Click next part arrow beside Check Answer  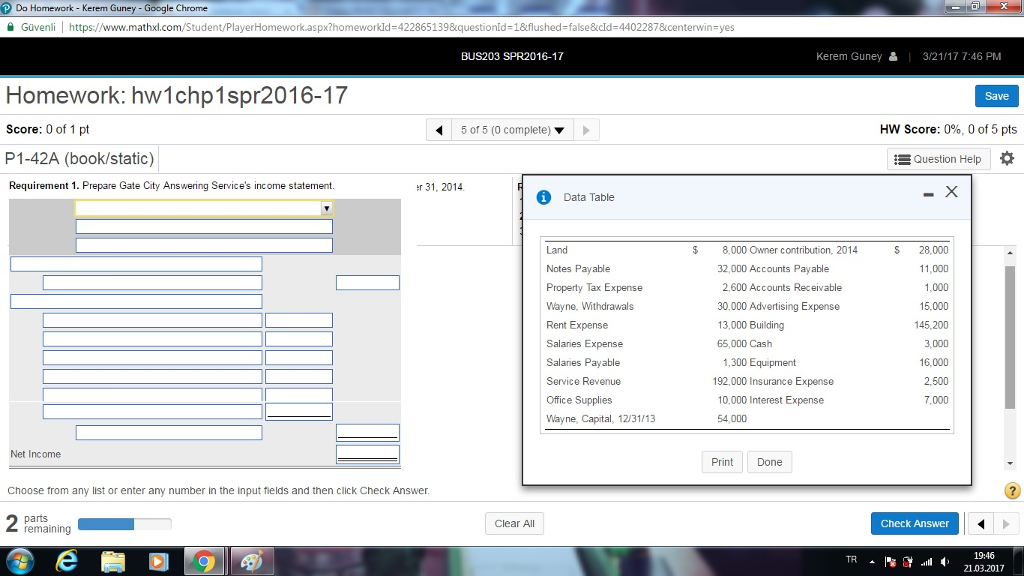click(1006, 524)
